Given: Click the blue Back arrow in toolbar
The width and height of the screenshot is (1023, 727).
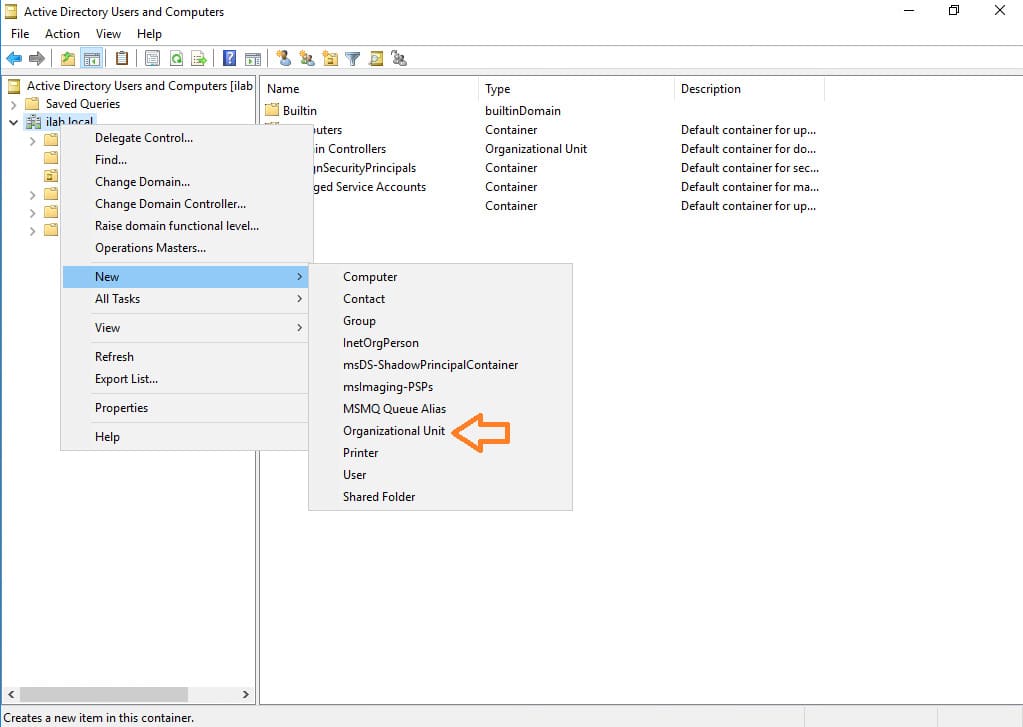Looking at the screenshot, I should pos(14,59).
